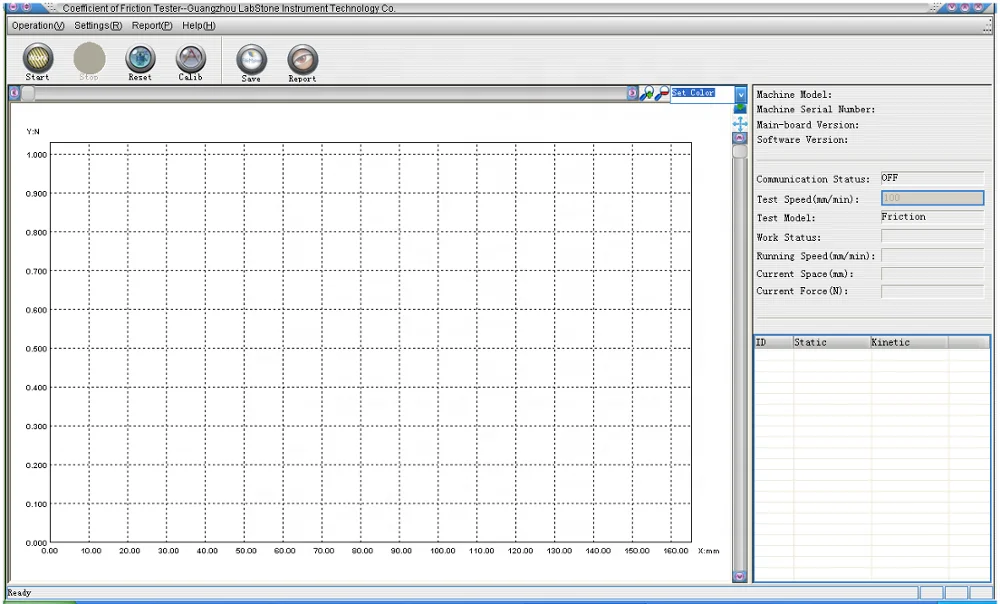Screen dimensions: 1000x604
Task: Click vertical scrollbar down arrow button
Action: pos(740,576)
